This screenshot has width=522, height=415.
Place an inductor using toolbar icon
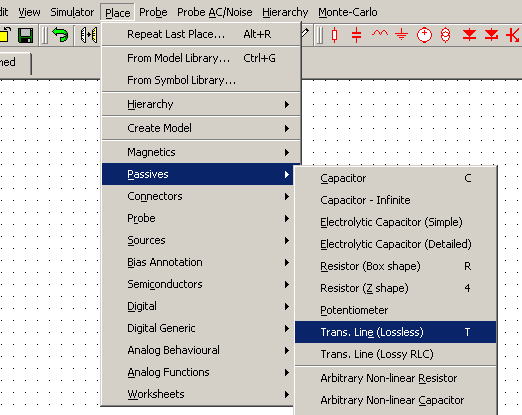click(380, 34)
